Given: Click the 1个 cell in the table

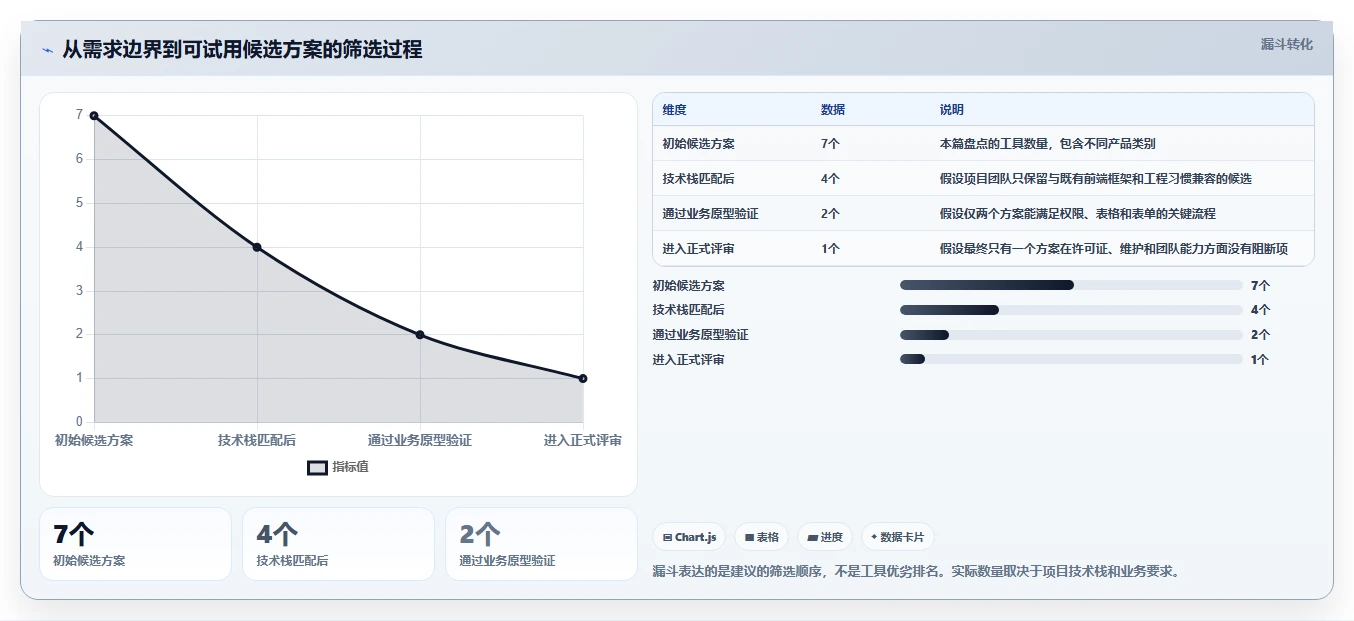Looking at the screenshot, I should coord(830,249).
